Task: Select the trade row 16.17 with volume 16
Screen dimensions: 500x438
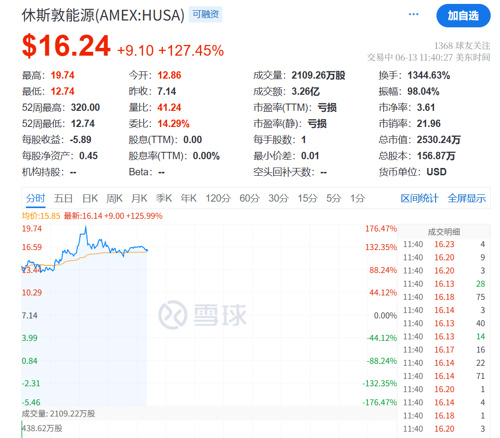Action: click(444, 350)
